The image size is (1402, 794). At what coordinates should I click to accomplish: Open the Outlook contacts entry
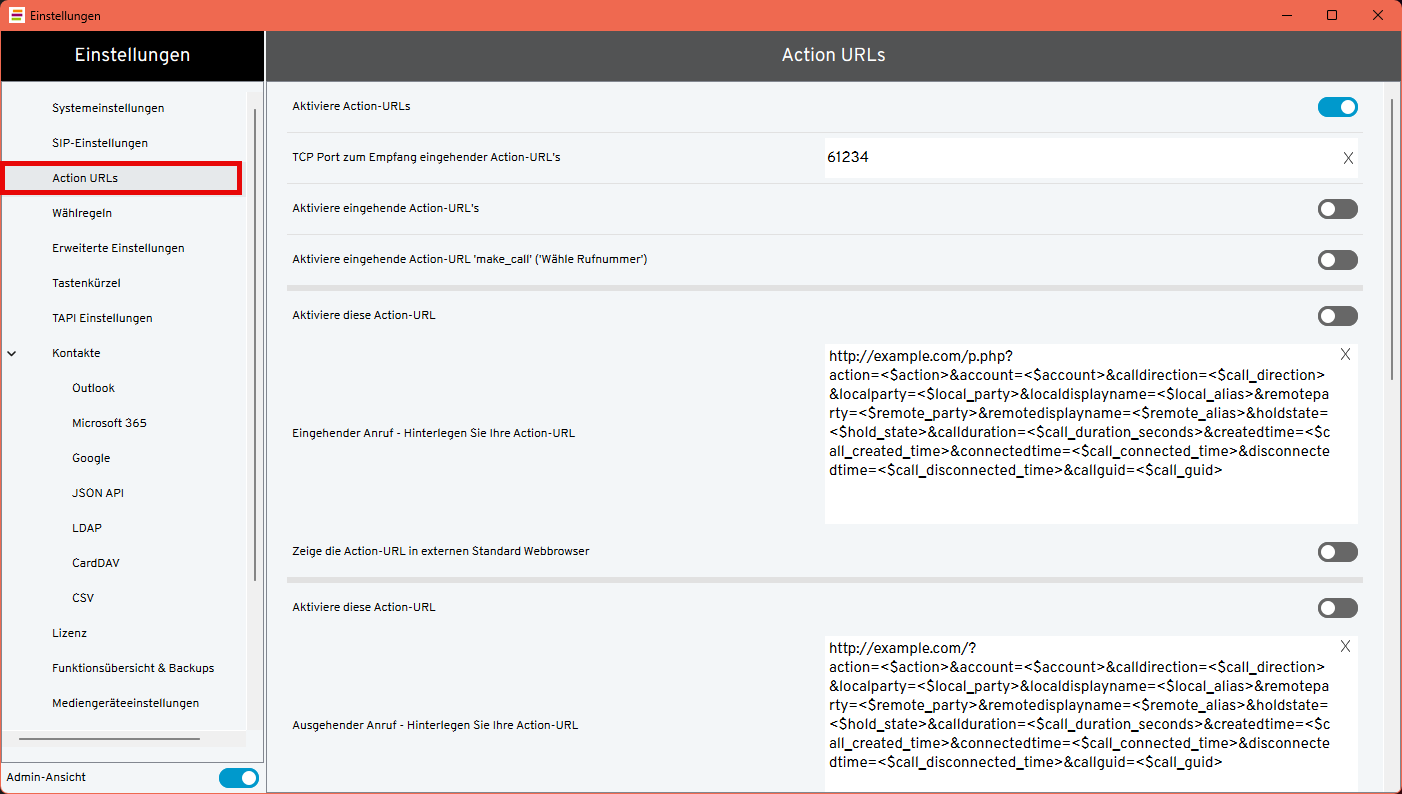click(x=93, y=388)
